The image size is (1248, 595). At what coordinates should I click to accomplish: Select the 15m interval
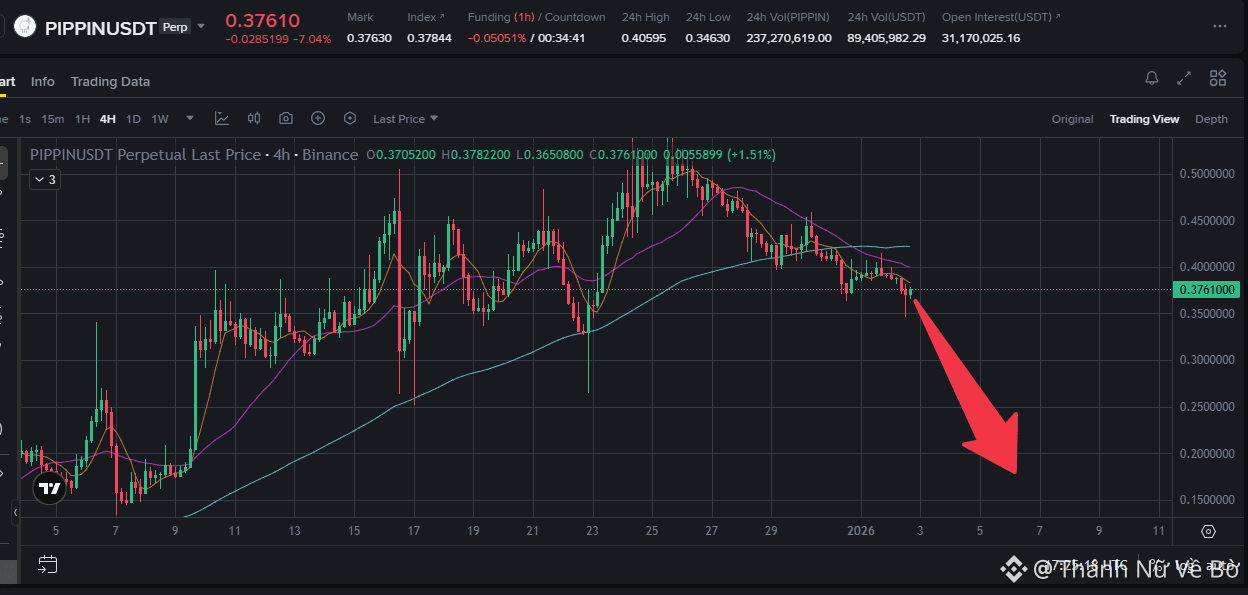pyautogui.click(x=53, y=119)
